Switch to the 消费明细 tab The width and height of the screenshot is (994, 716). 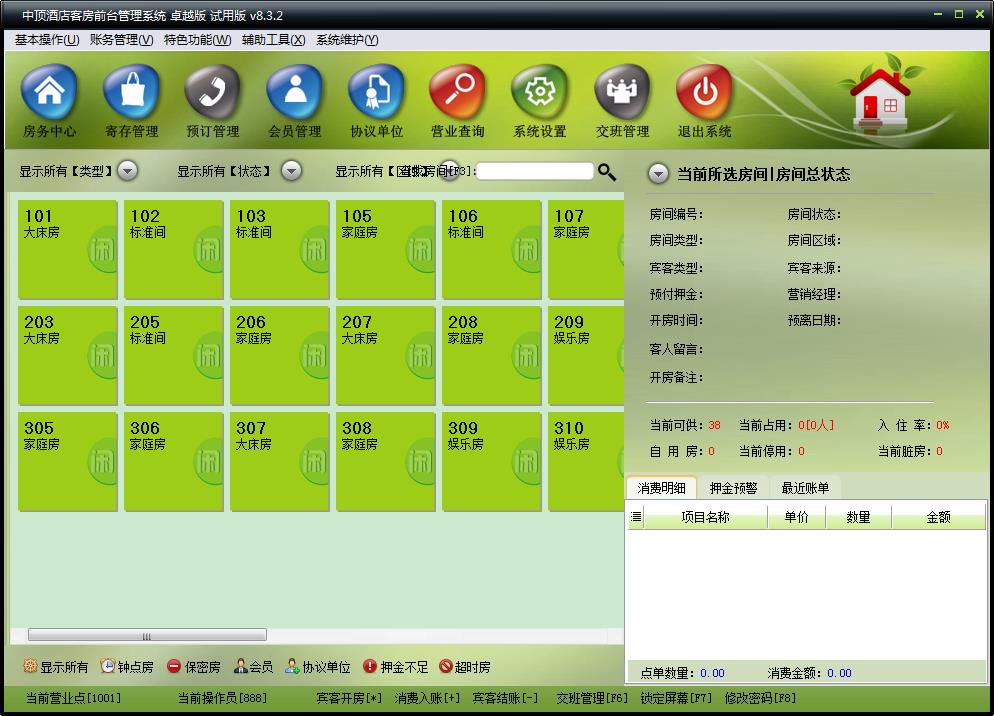(x=661, y=488)
